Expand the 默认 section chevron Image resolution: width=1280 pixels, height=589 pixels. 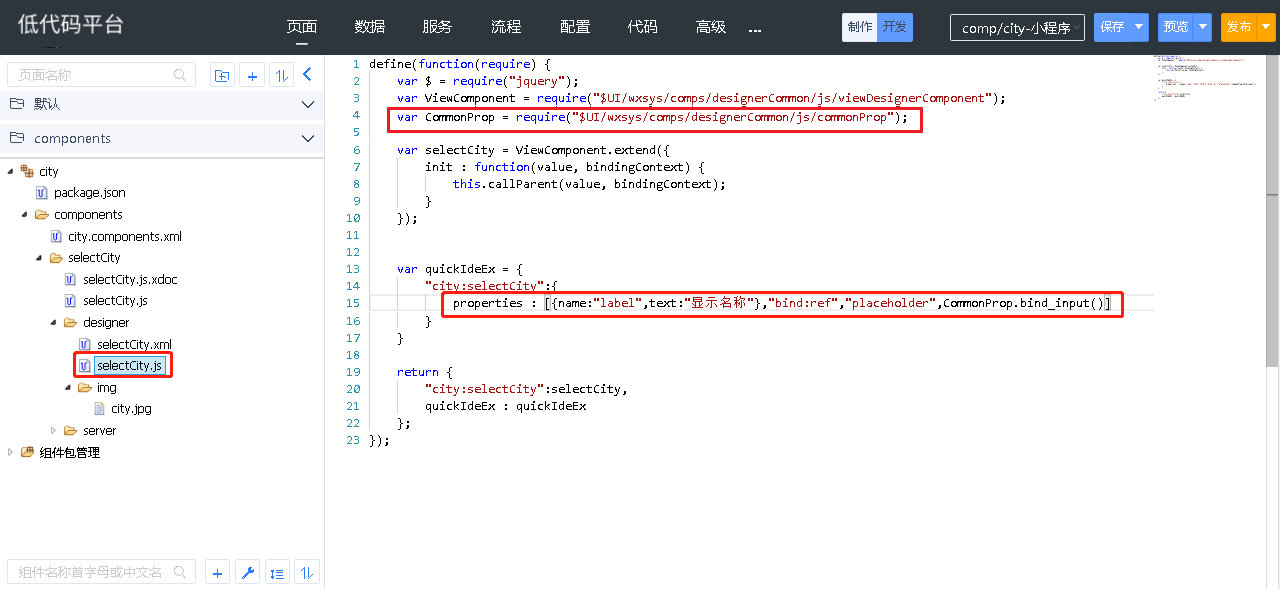click(308, 104)
